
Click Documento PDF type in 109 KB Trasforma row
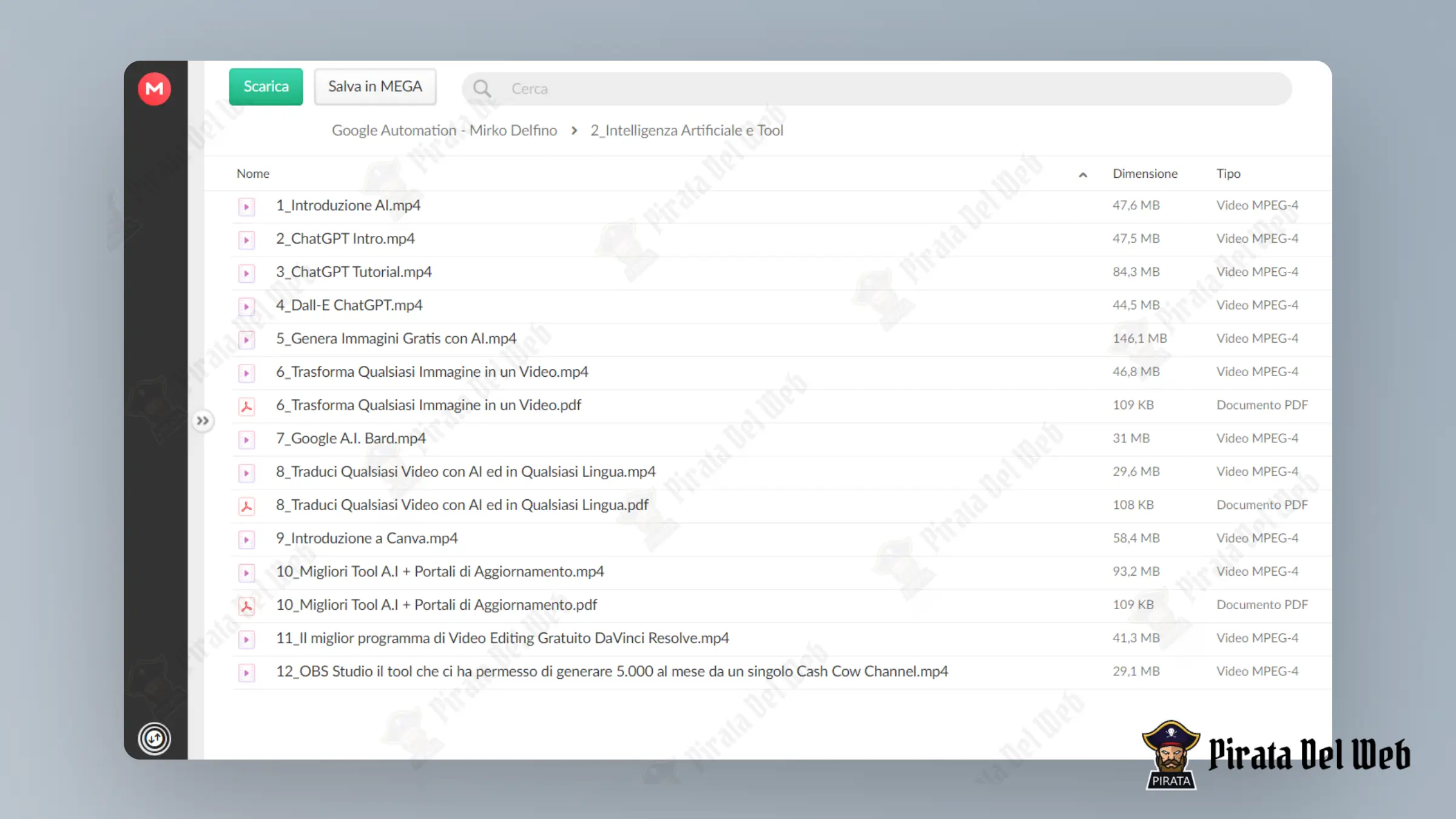coord(1262,405)
